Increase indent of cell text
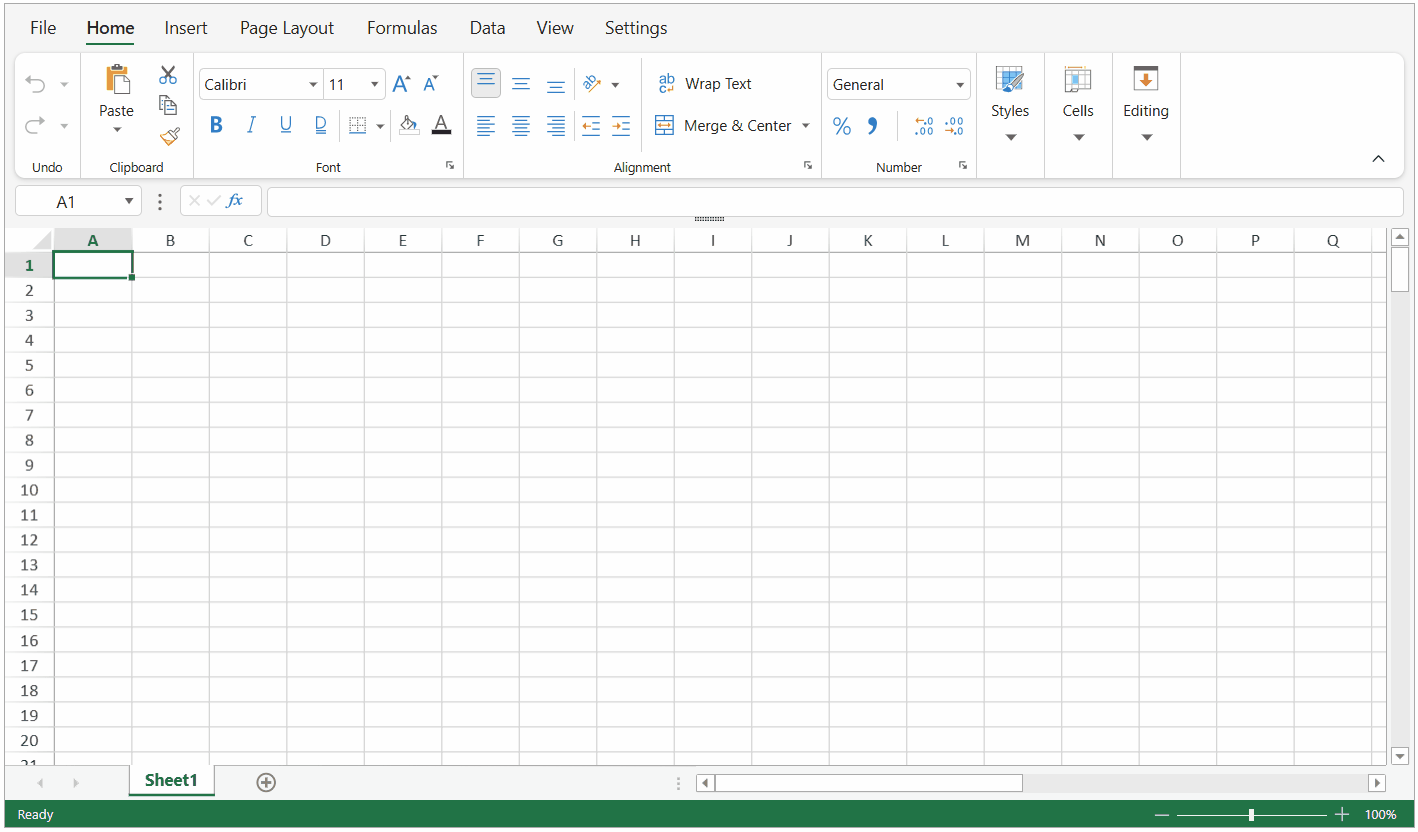 621,125
